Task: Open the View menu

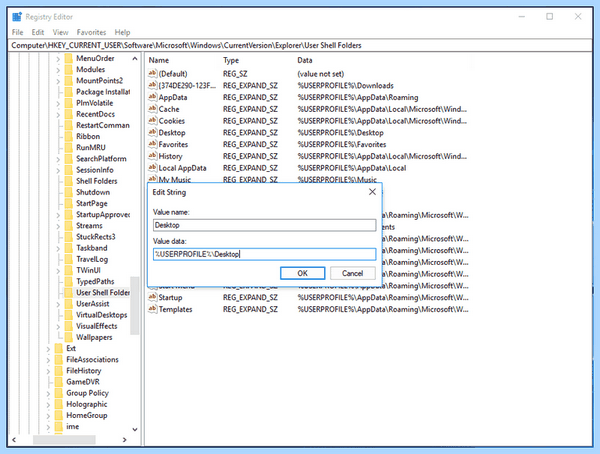Action: coord(60,32)
